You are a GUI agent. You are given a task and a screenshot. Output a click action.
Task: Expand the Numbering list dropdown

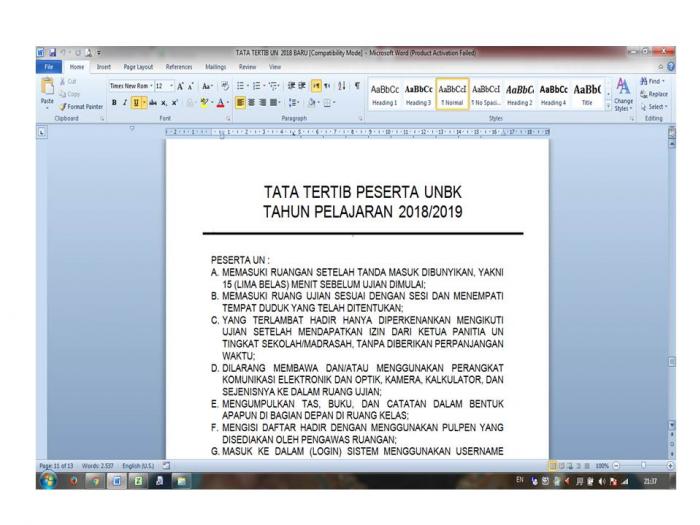264,86
